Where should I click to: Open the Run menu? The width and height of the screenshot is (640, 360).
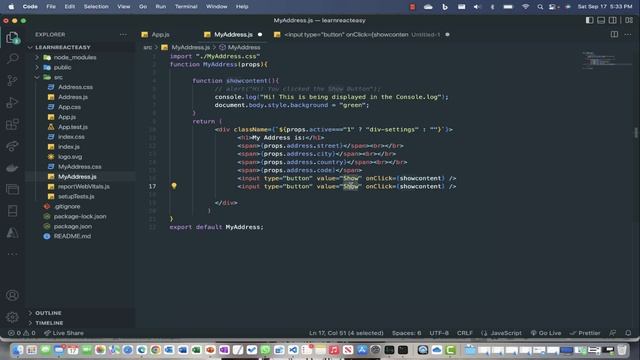(x=160, y=7)
